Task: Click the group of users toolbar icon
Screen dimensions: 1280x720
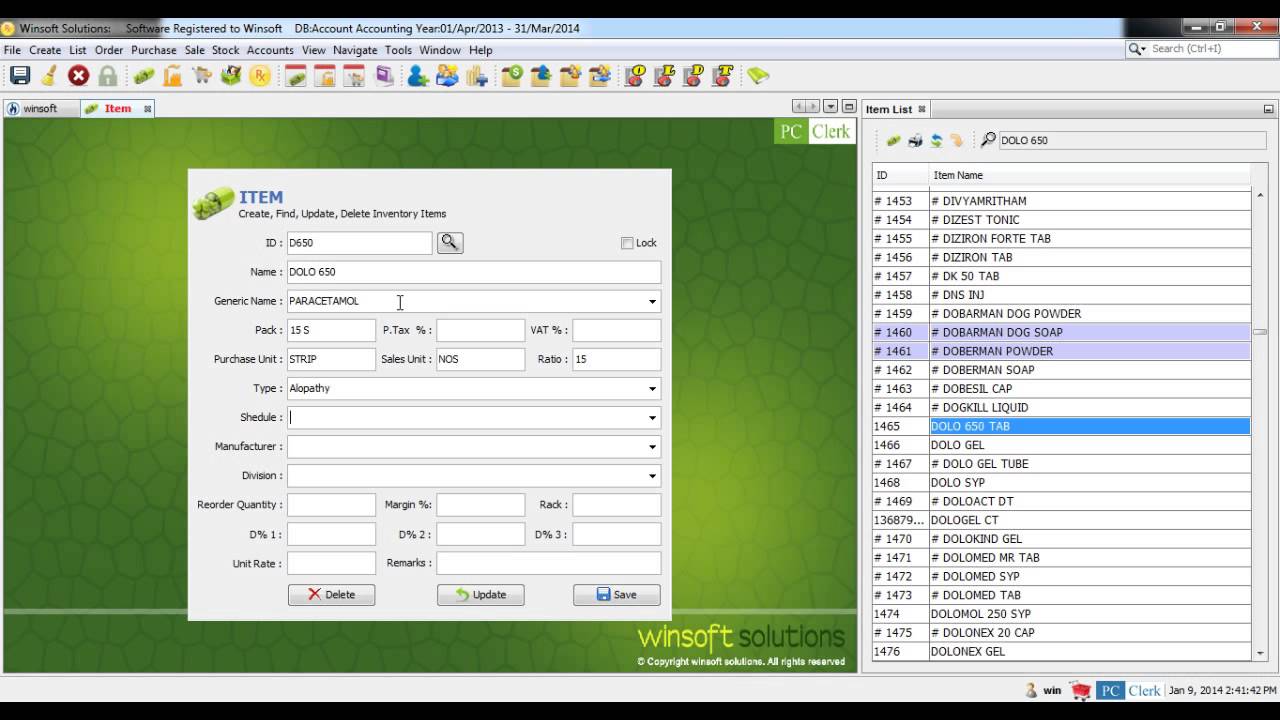Action: [447, 75]
